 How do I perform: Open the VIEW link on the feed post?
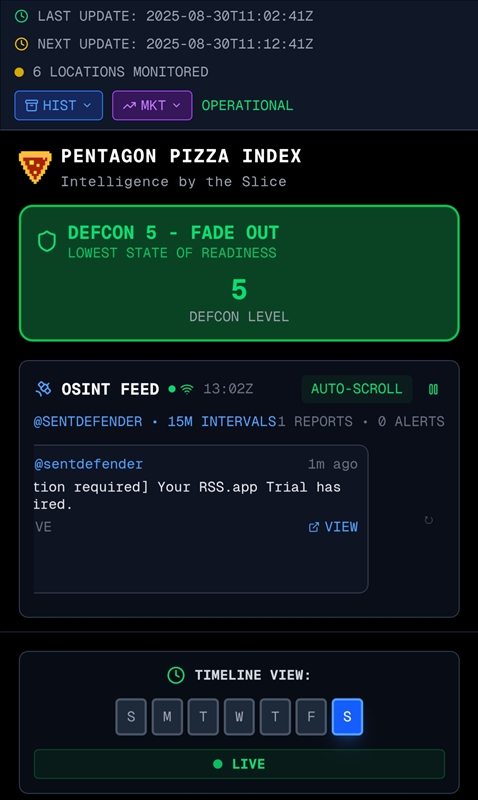[x=333, y=527]
